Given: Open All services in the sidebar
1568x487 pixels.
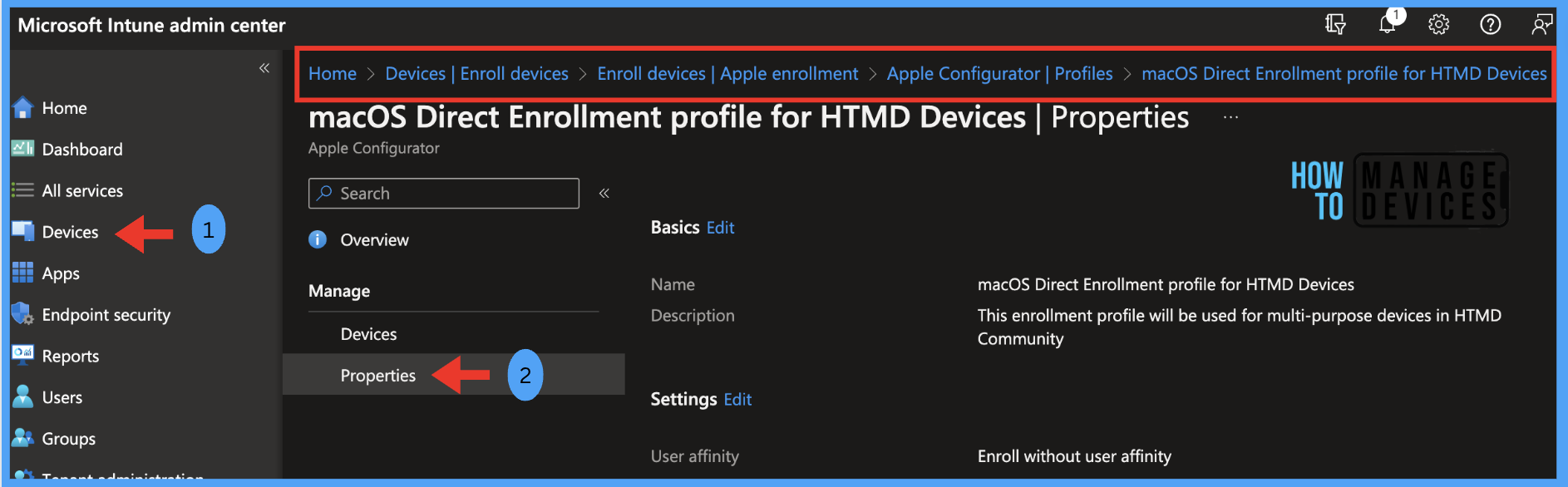Looking at the screenshot, I should point(82,191).
